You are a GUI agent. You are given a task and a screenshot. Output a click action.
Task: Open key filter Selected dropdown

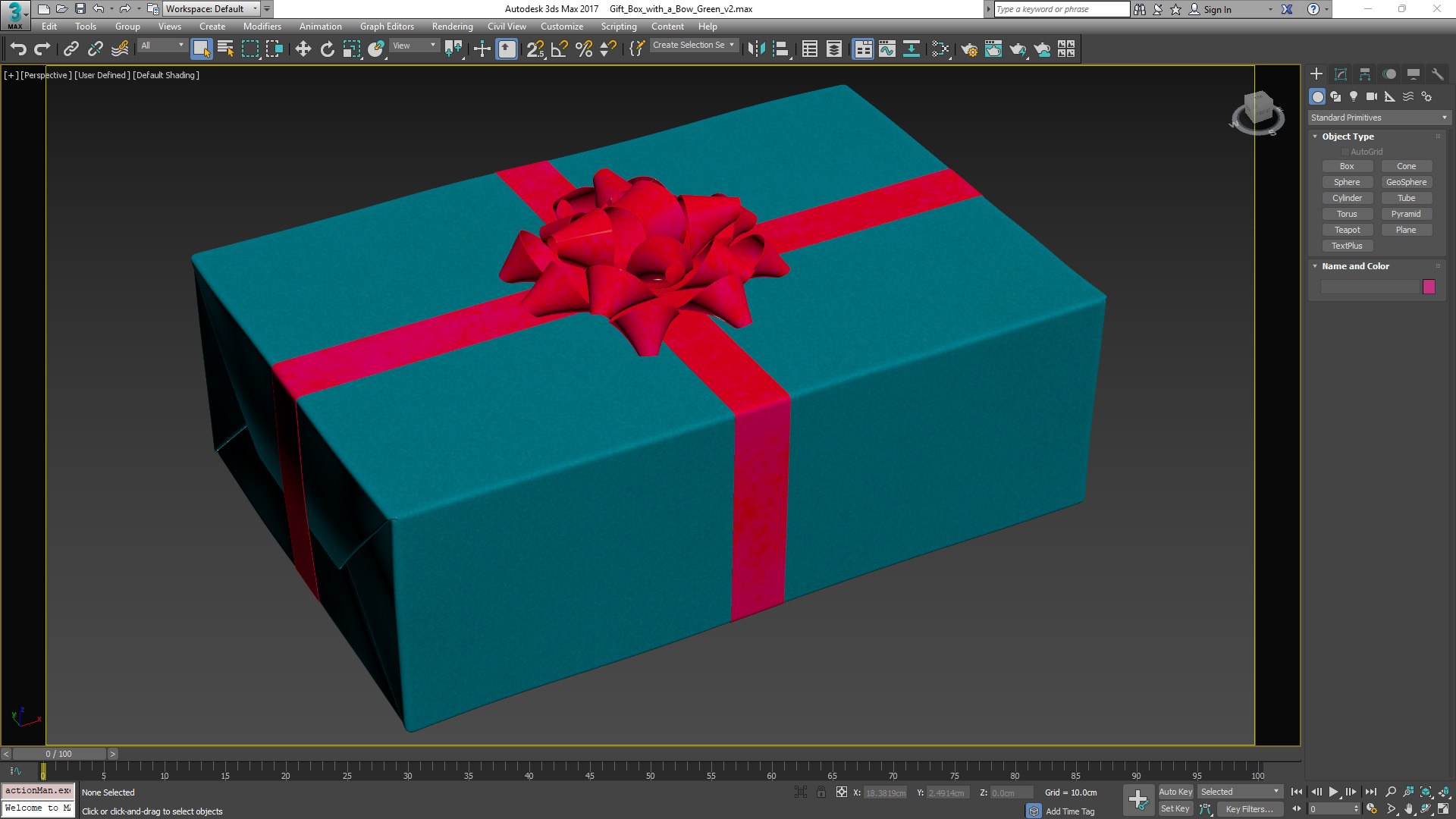click(1240, 792)
